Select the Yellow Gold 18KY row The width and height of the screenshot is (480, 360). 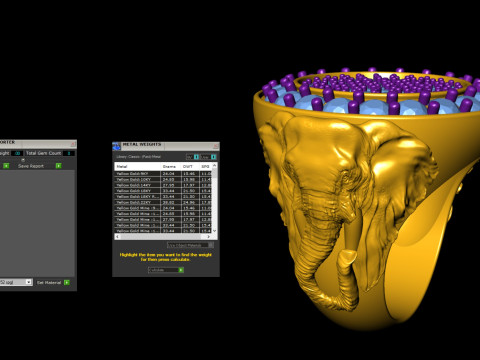(x=163, y=191)
